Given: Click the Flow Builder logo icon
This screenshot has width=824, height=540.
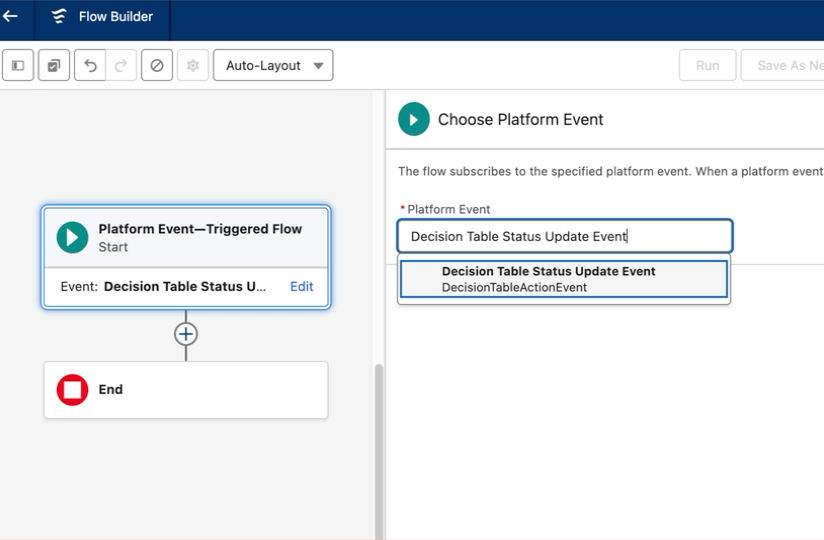Looking at the screenshot, I should point(59,16).
